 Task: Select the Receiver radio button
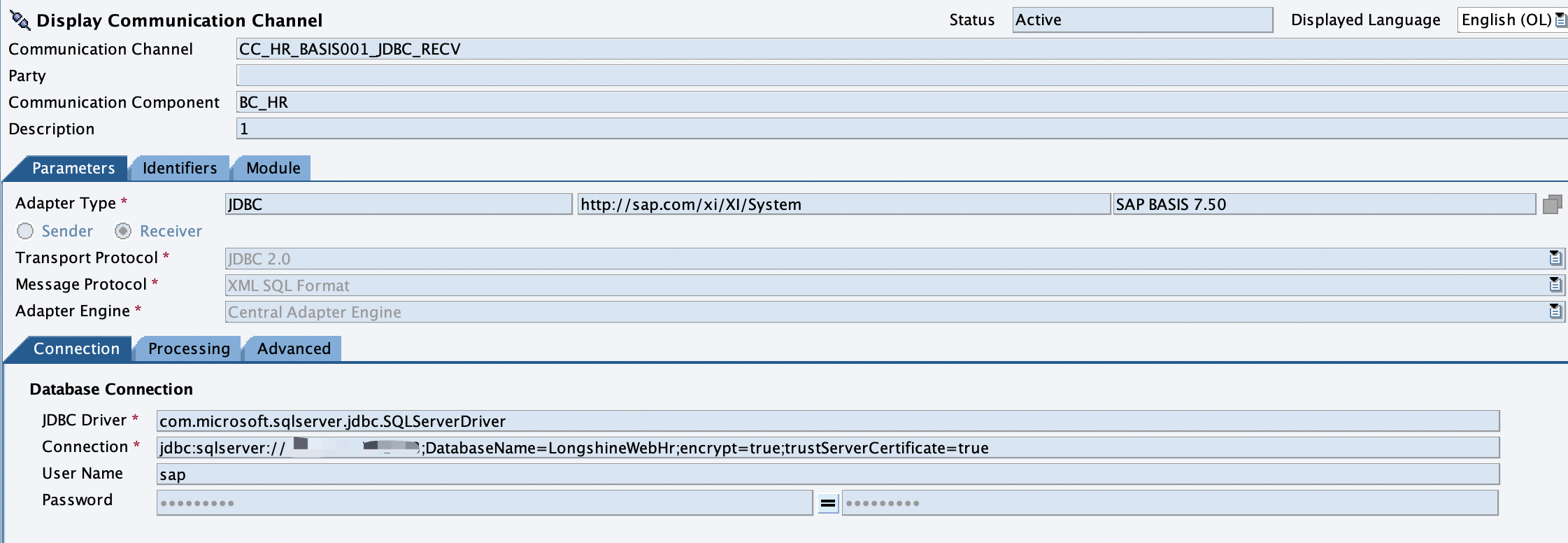tap(123, 231)
